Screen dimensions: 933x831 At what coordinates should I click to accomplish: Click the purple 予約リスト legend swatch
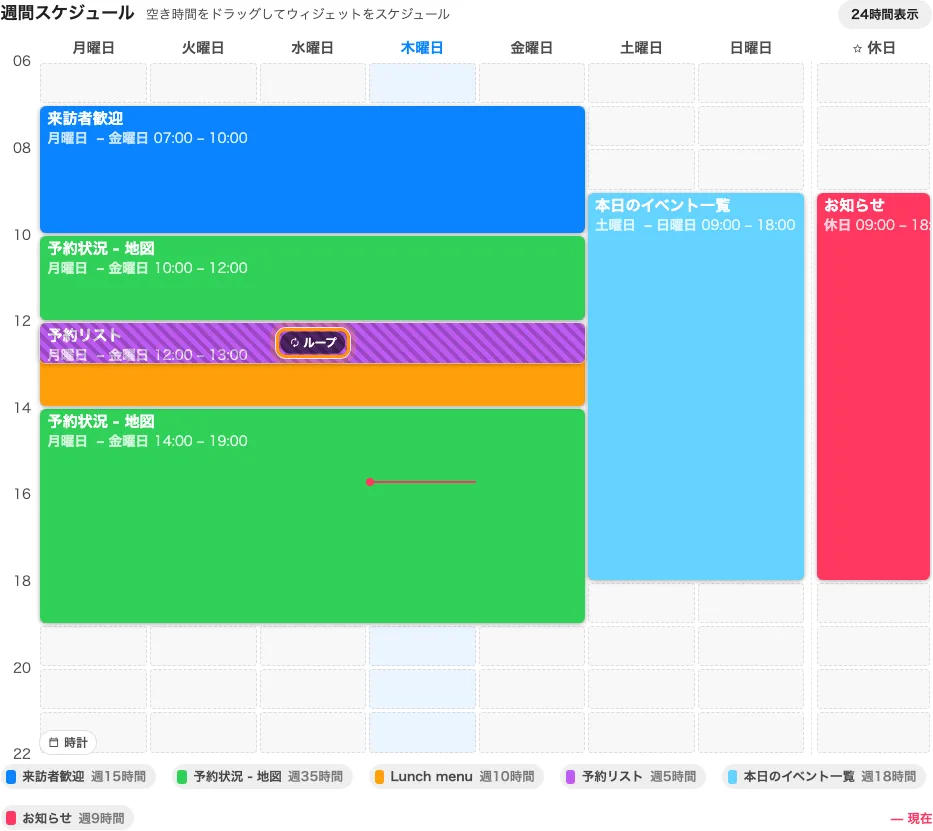tap(570, 777)
